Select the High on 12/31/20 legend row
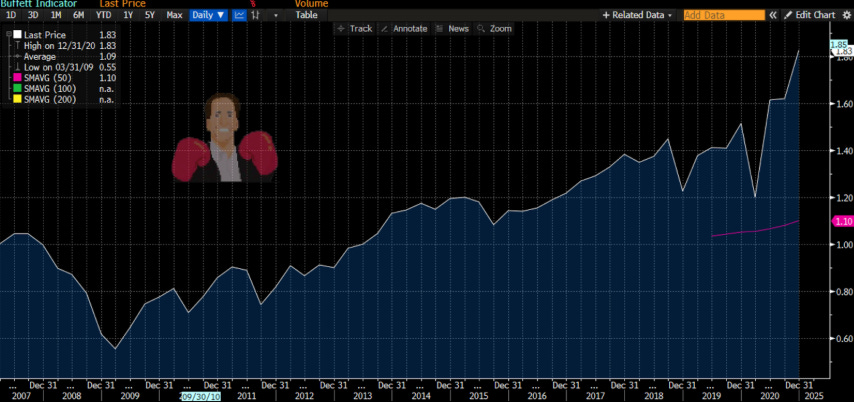The width and height of the screenshot is (854, 402). coord(65,46)
